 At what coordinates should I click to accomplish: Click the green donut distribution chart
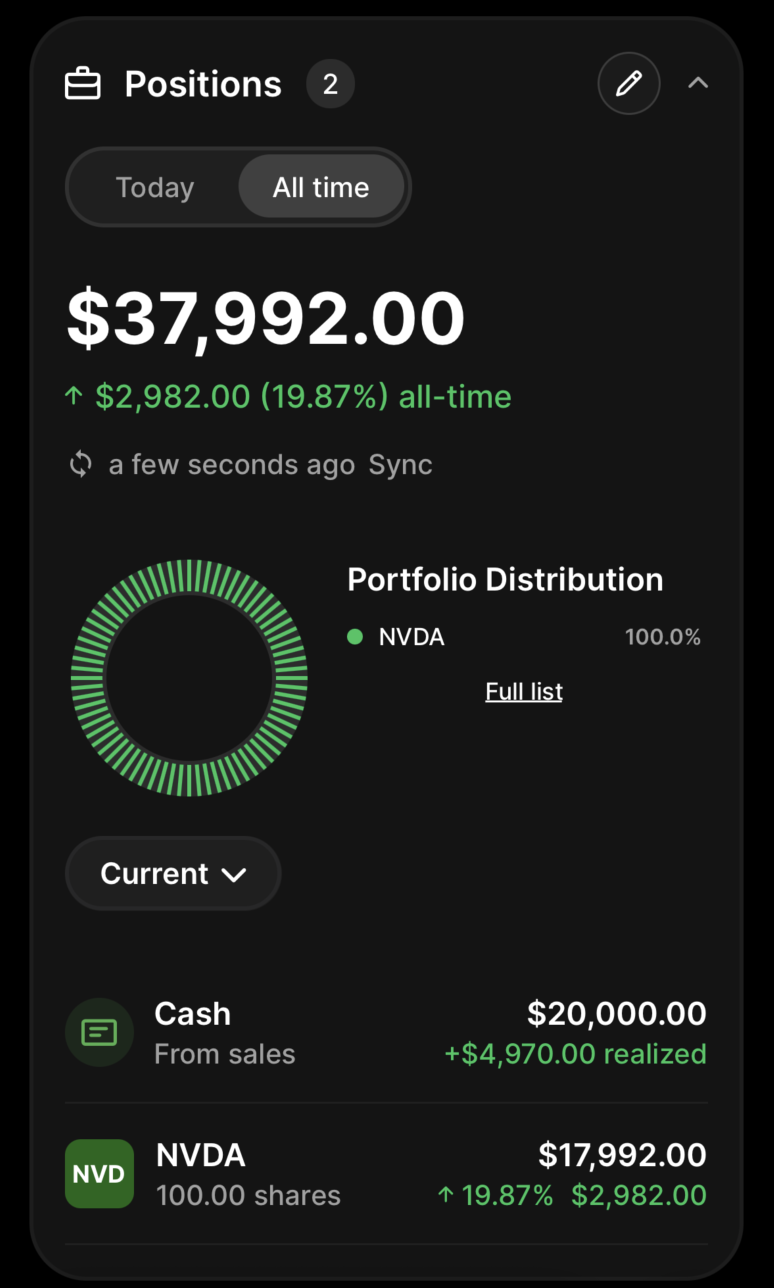tap(189, 678)
